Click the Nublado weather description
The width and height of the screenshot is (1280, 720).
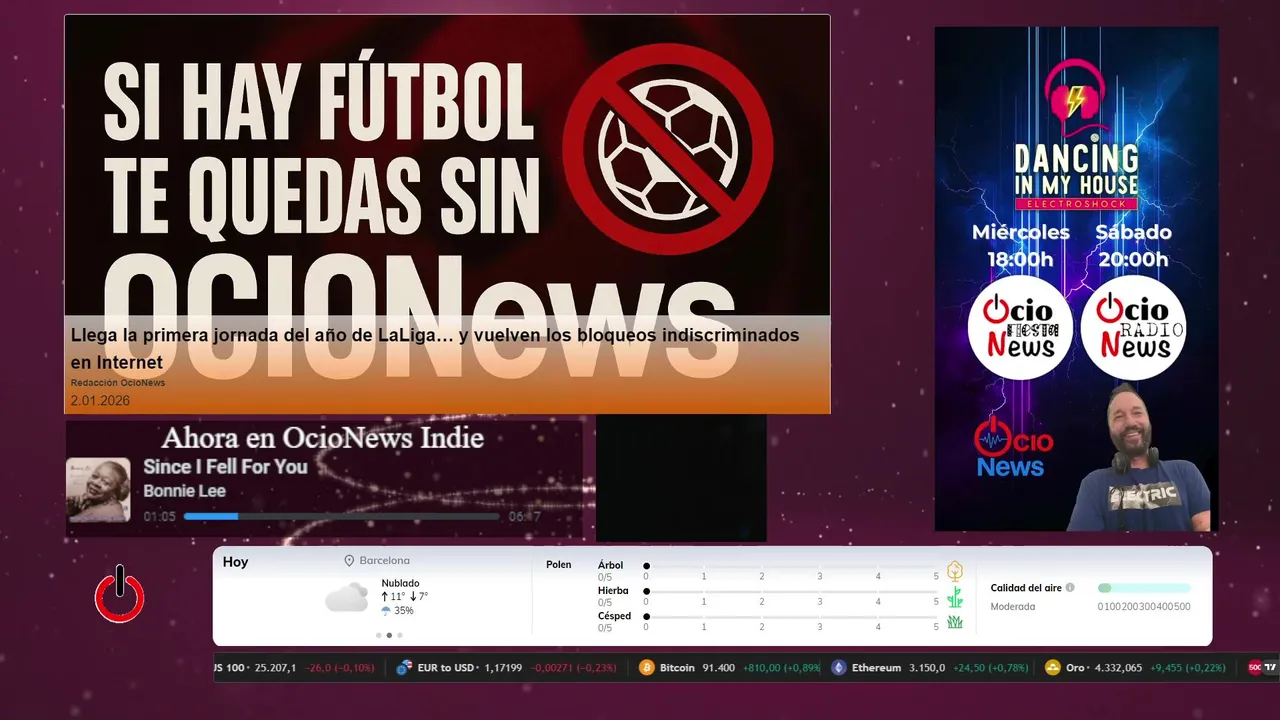coord(400,583)
